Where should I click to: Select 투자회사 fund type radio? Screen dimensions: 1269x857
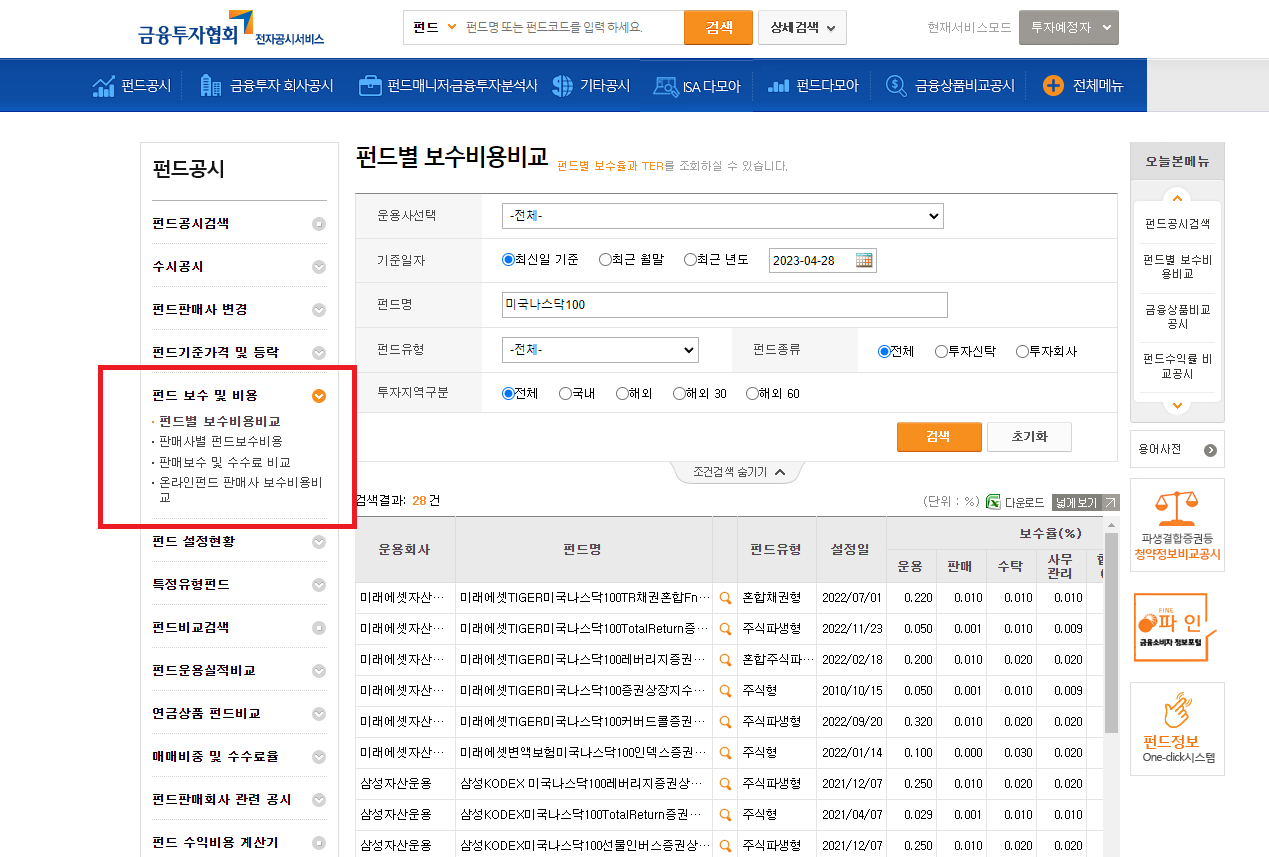click(1022, 352)
